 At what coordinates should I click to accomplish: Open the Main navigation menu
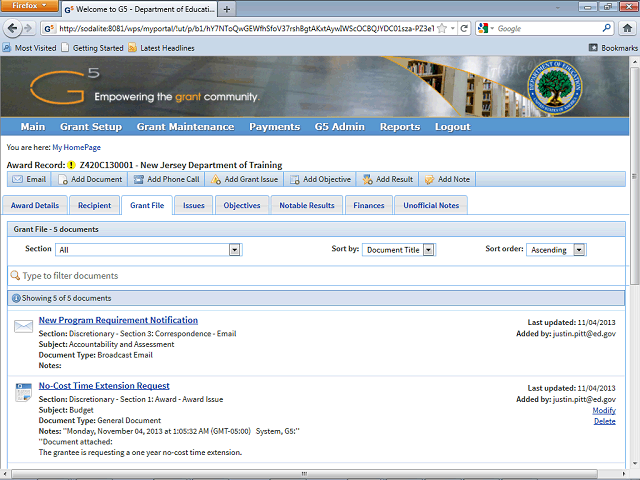[x=33, y=127]
